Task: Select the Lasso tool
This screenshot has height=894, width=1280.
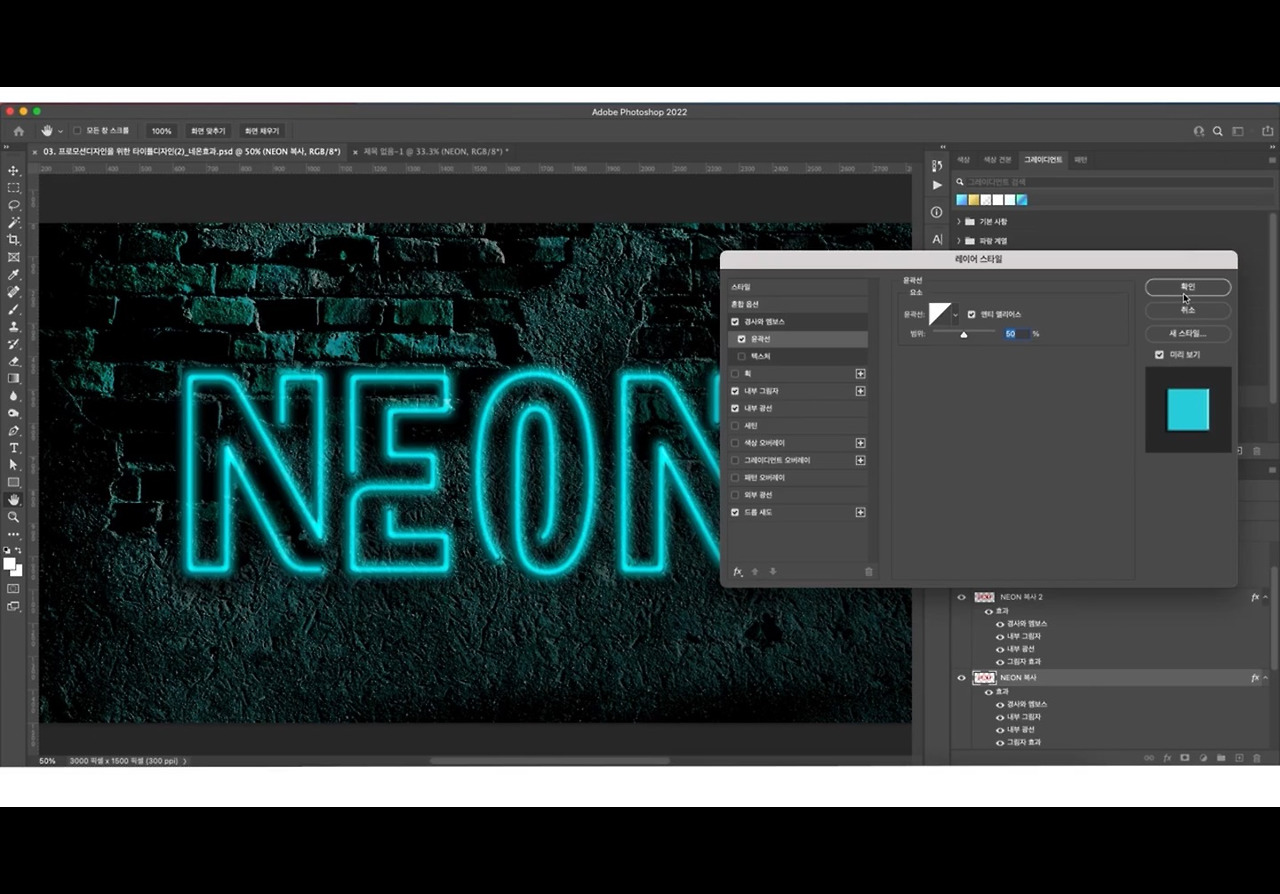Action: coord(14,205)
